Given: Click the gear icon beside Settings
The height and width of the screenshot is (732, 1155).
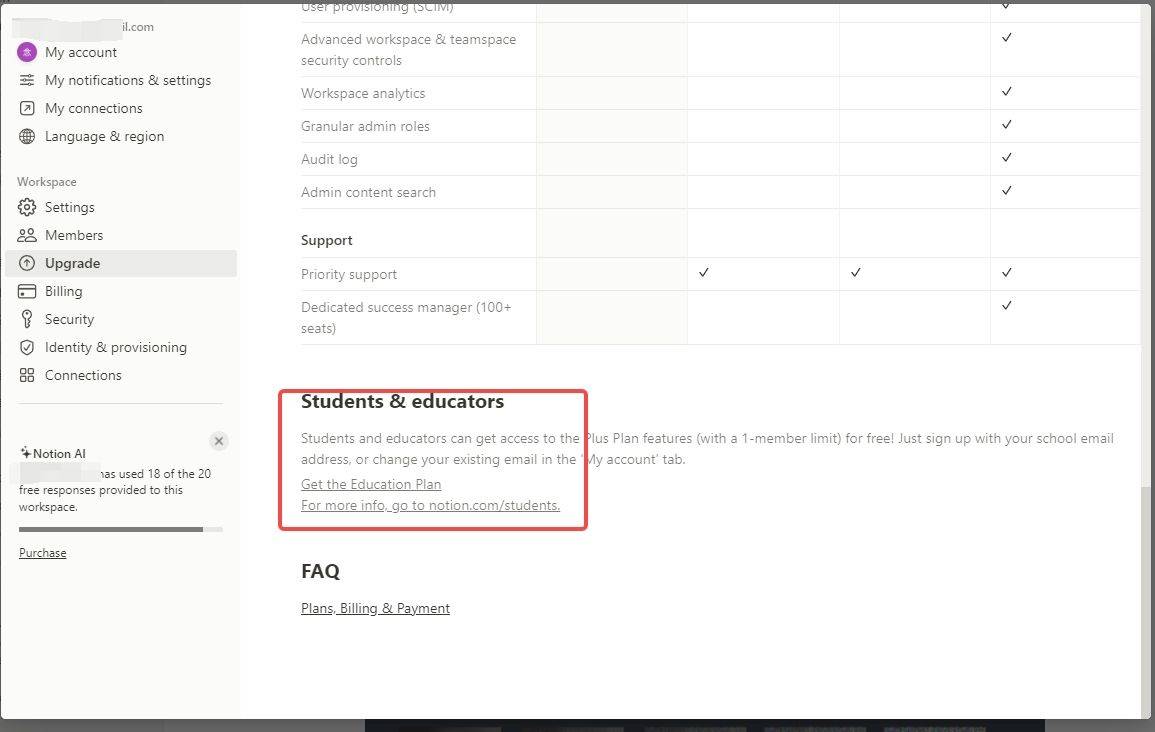Looking at the screenshot, I should pos(27,207).
